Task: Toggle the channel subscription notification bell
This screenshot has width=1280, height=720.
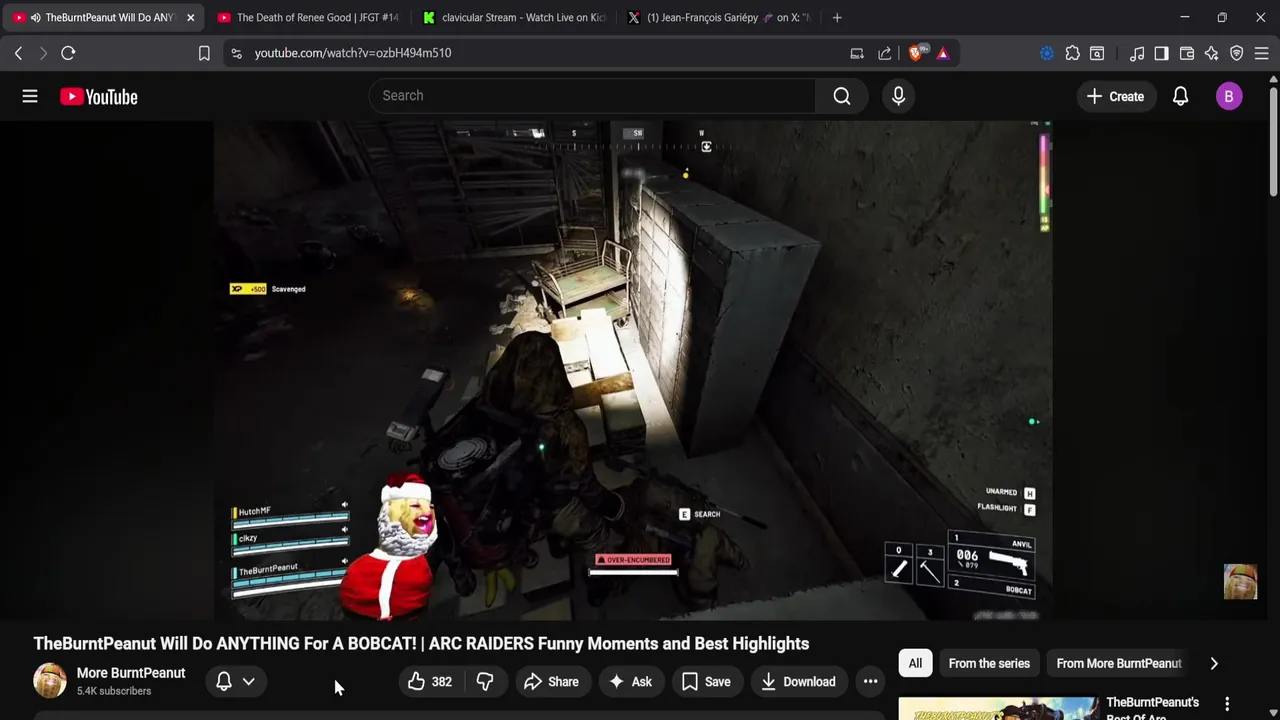Action: [224, 681]
